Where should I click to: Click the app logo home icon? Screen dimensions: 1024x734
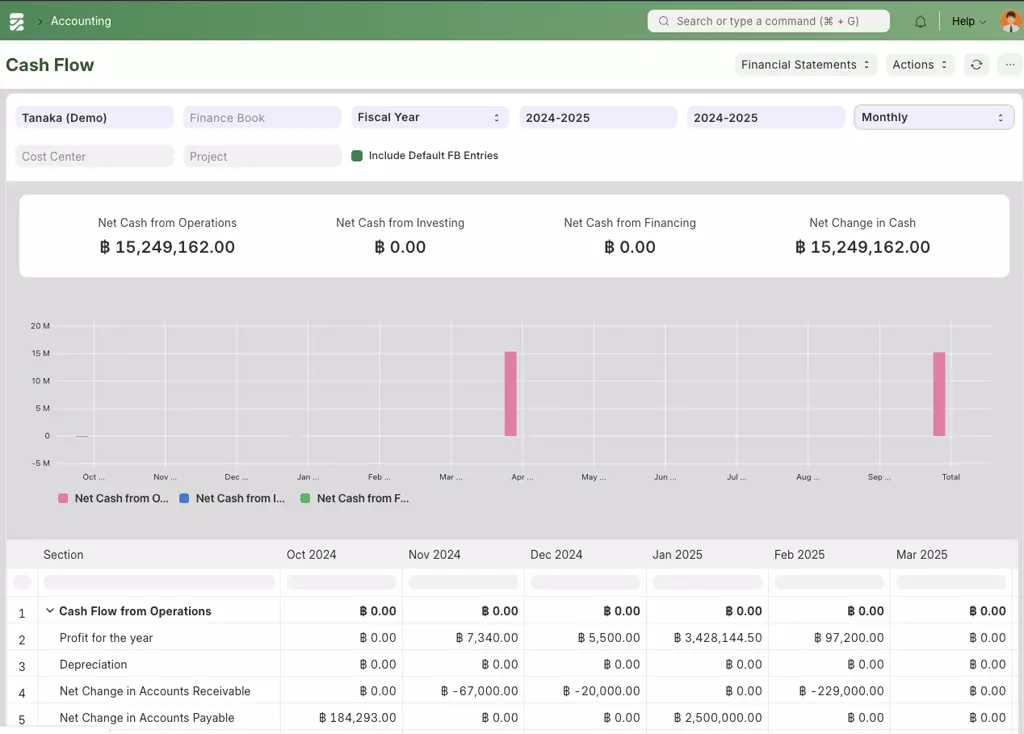16,21
